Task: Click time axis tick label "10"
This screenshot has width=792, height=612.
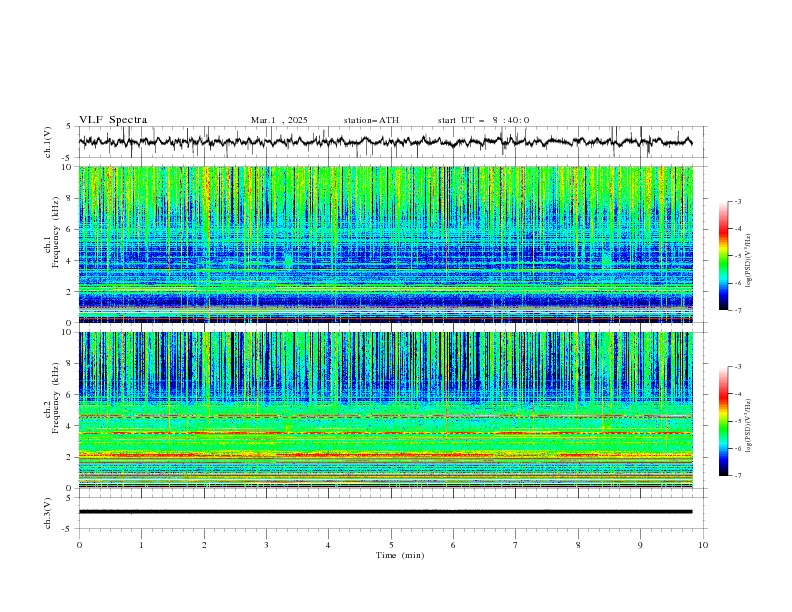Action: pyautogui.click(x=703, y=545)
